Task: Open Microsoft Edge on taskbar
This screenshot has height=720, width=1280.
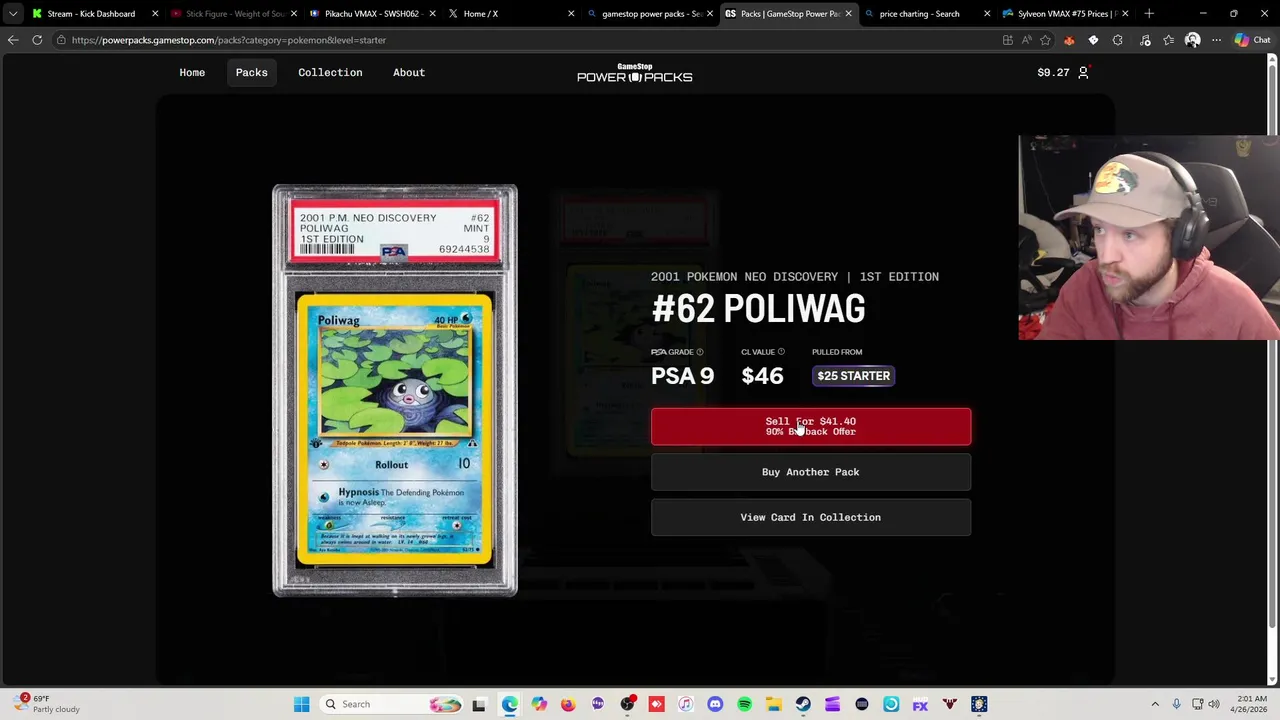Action: (x=509, y=704)
